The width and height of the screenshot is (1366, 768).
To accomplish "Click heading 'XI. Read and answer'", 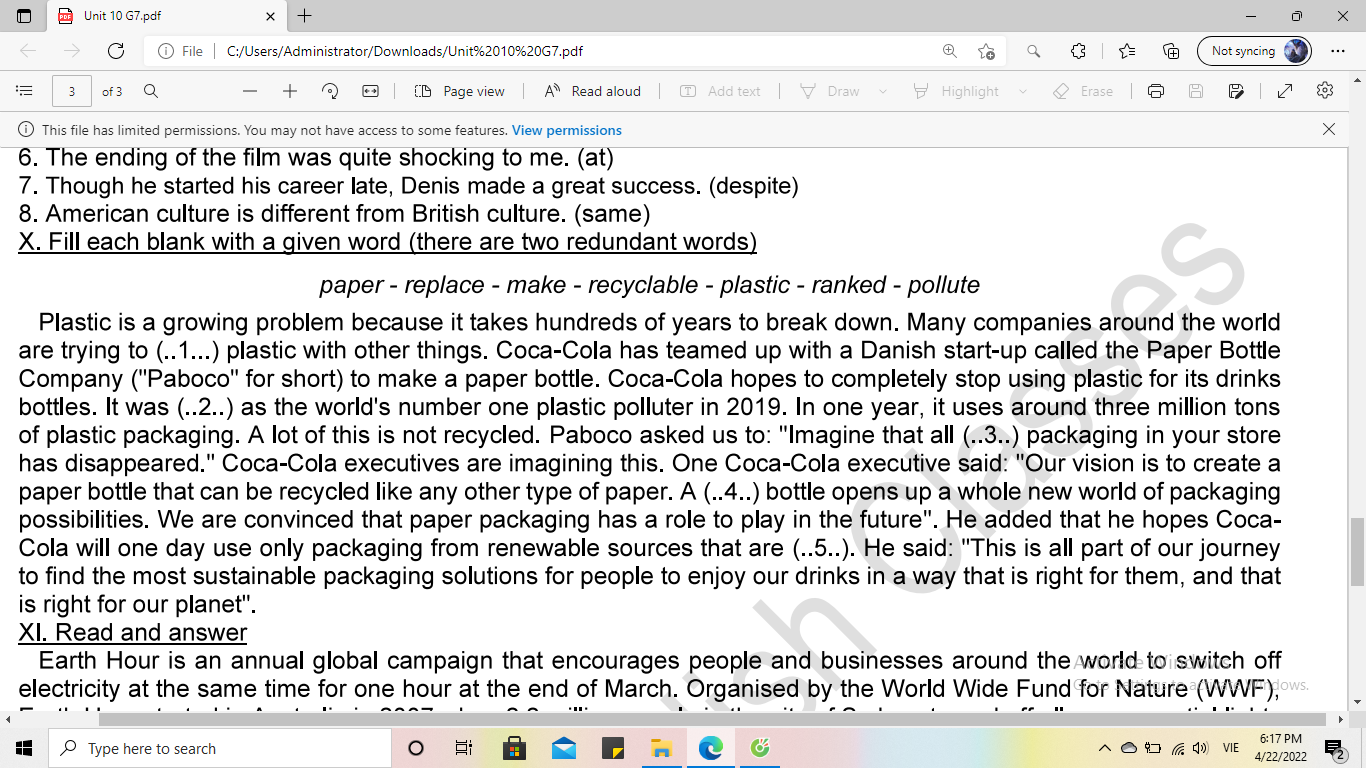I will pos(133,633).
